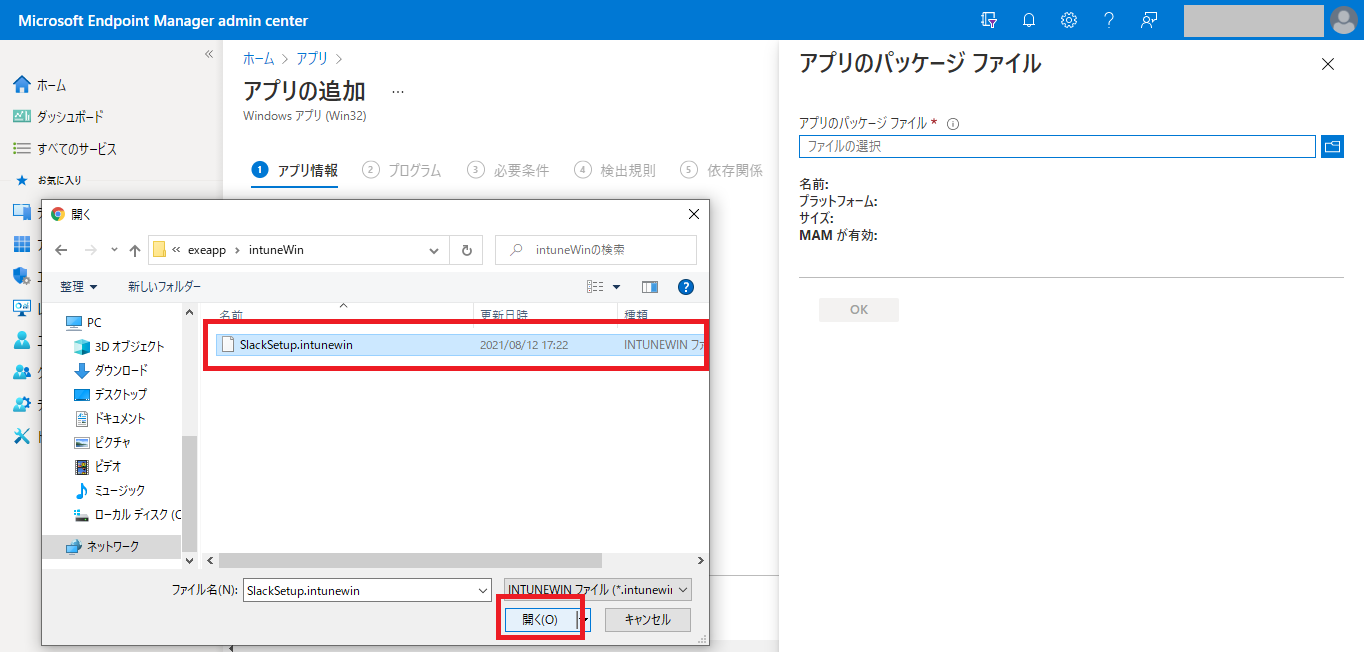Open the INTUNEWIN file type dropdown
This screenshot has width=1364, height=652.
point(598,590)
